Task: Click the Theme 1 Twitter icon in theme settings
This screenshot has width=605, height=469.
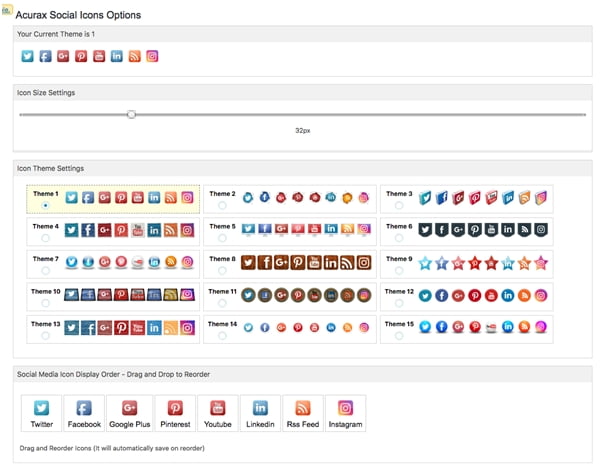Action: pyautogui.click(x=71, y=197)
